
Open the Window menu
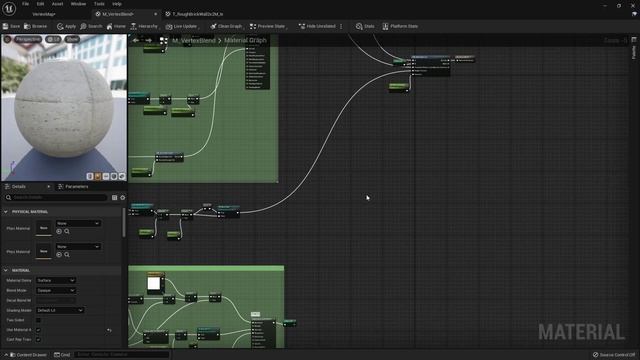[78, 4]
